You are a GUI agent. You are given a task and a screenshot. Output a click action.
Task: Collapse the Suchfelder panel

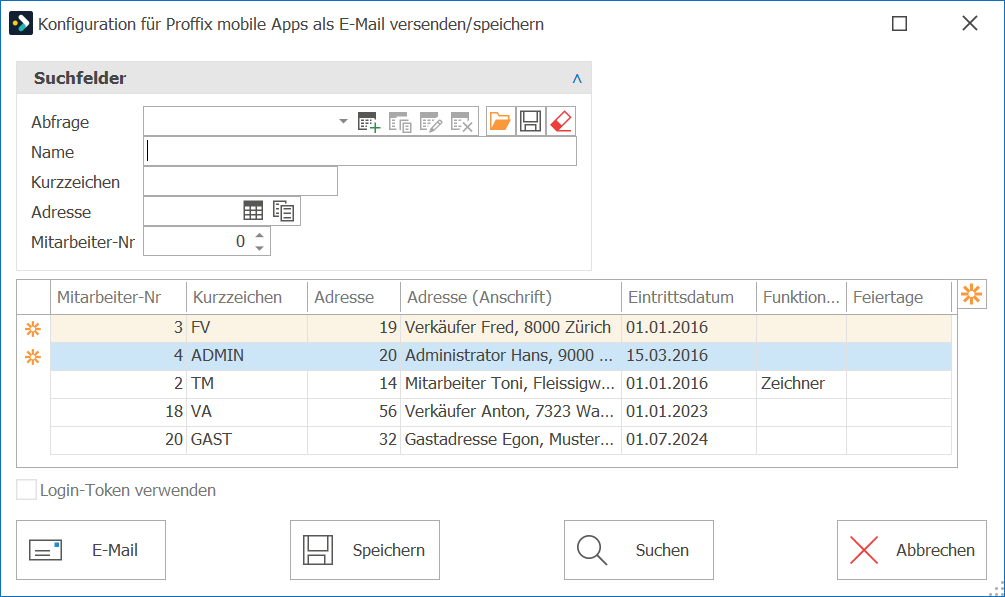[577, 78]
